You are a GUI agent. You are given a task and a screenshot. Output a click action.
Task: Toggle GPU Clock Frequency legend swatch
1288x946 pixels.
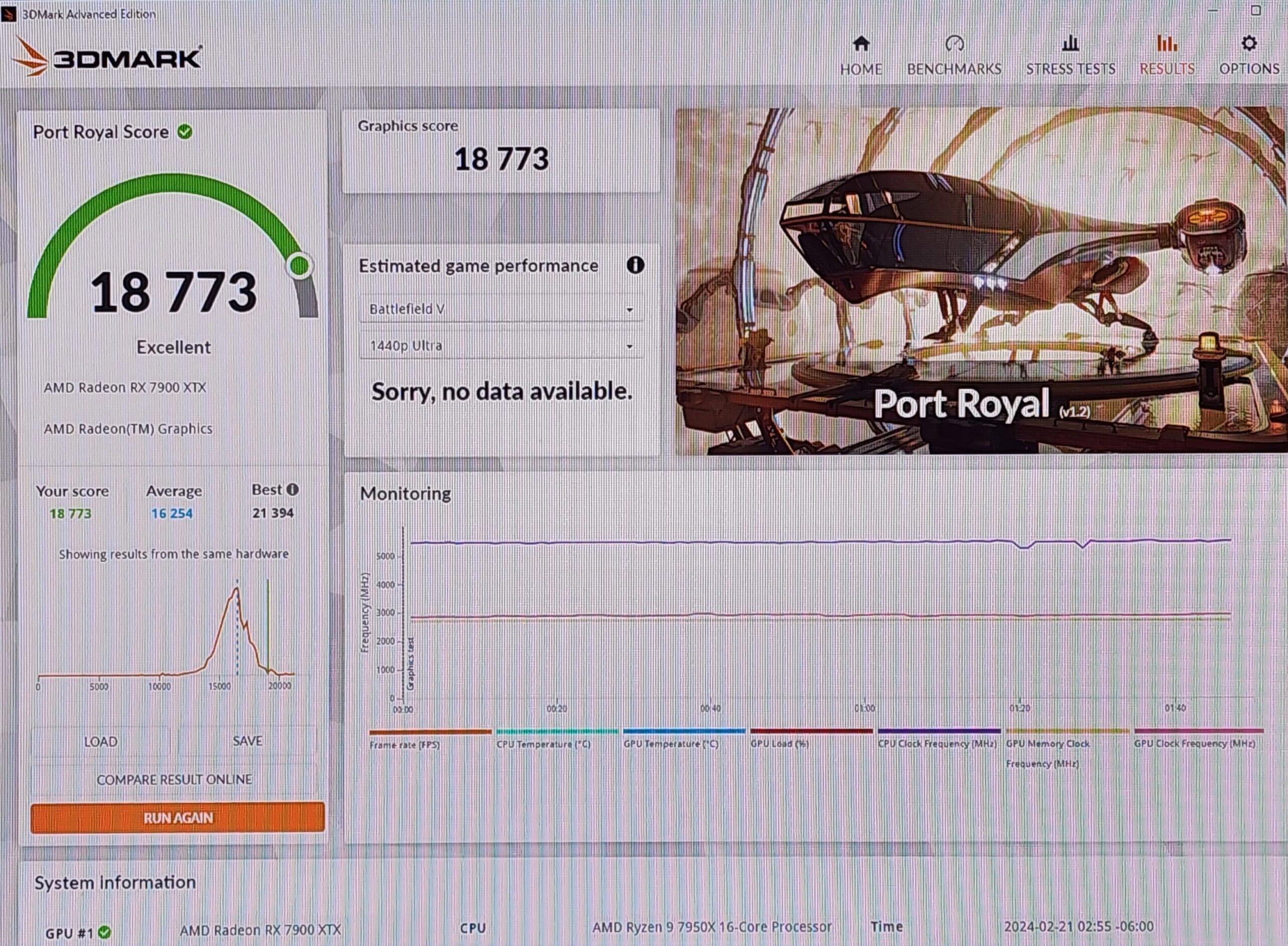pyautogui.click(x=1199, y=731)
